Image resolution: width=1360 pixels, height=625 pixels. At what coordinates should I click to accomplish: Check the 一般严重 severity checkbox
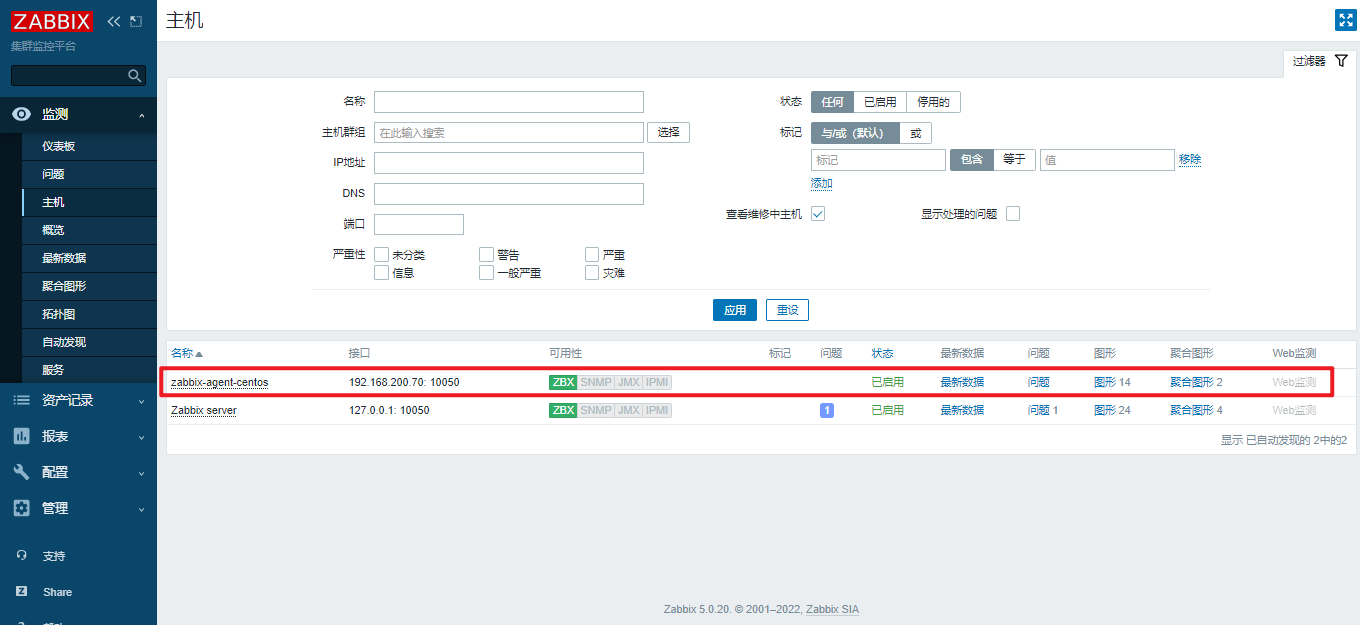[x=486, y=272]
